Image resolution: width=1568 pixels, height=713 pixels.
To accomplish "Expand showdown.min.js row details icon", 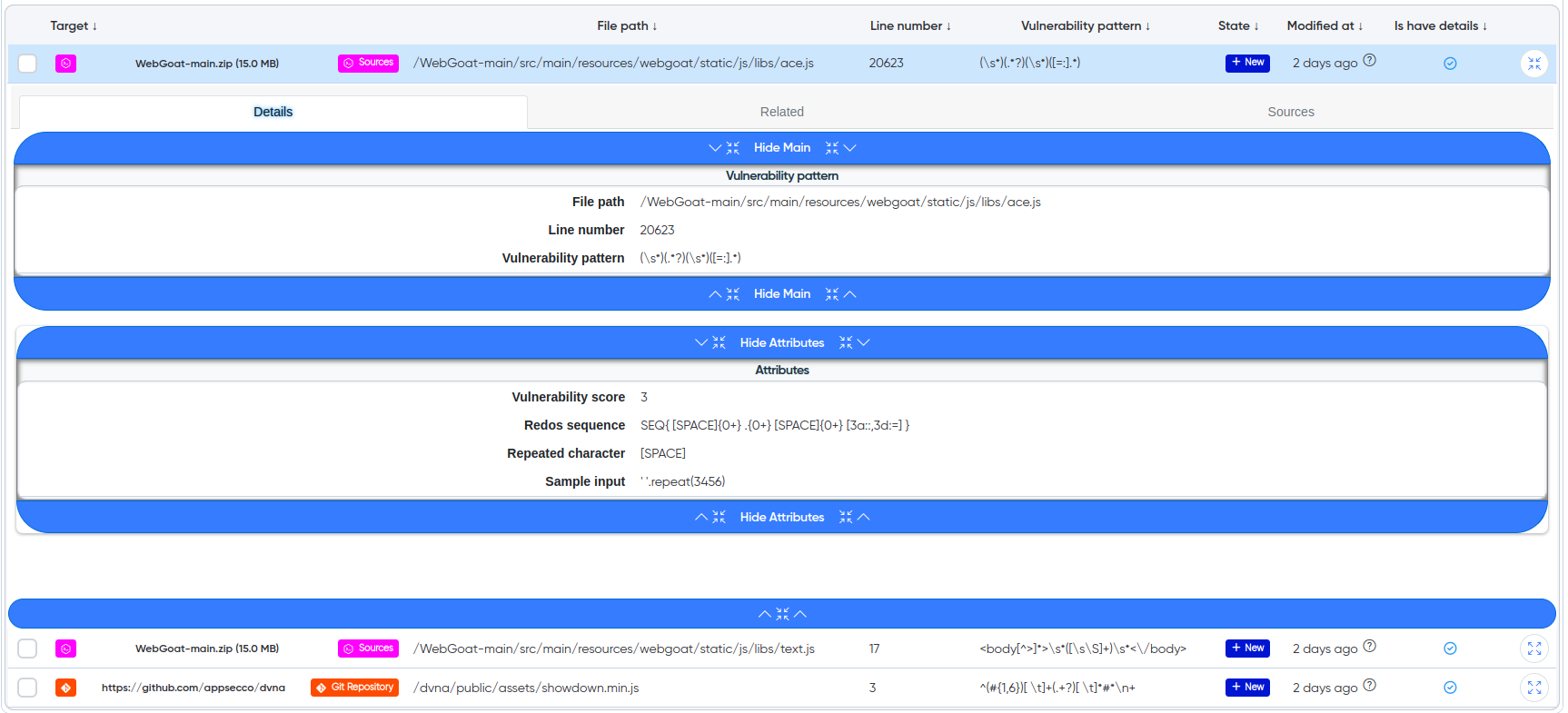I will click(1534, 688).
